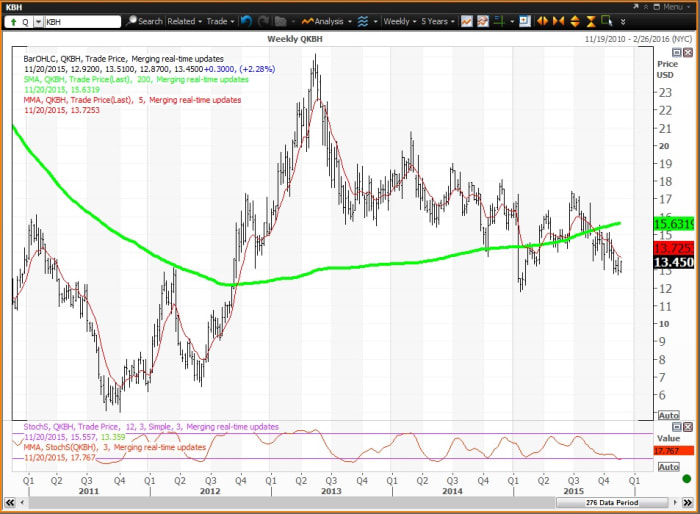700x514 pixels.
Task: Click the undo arrow icon
Action: click(x=246, y=20)
